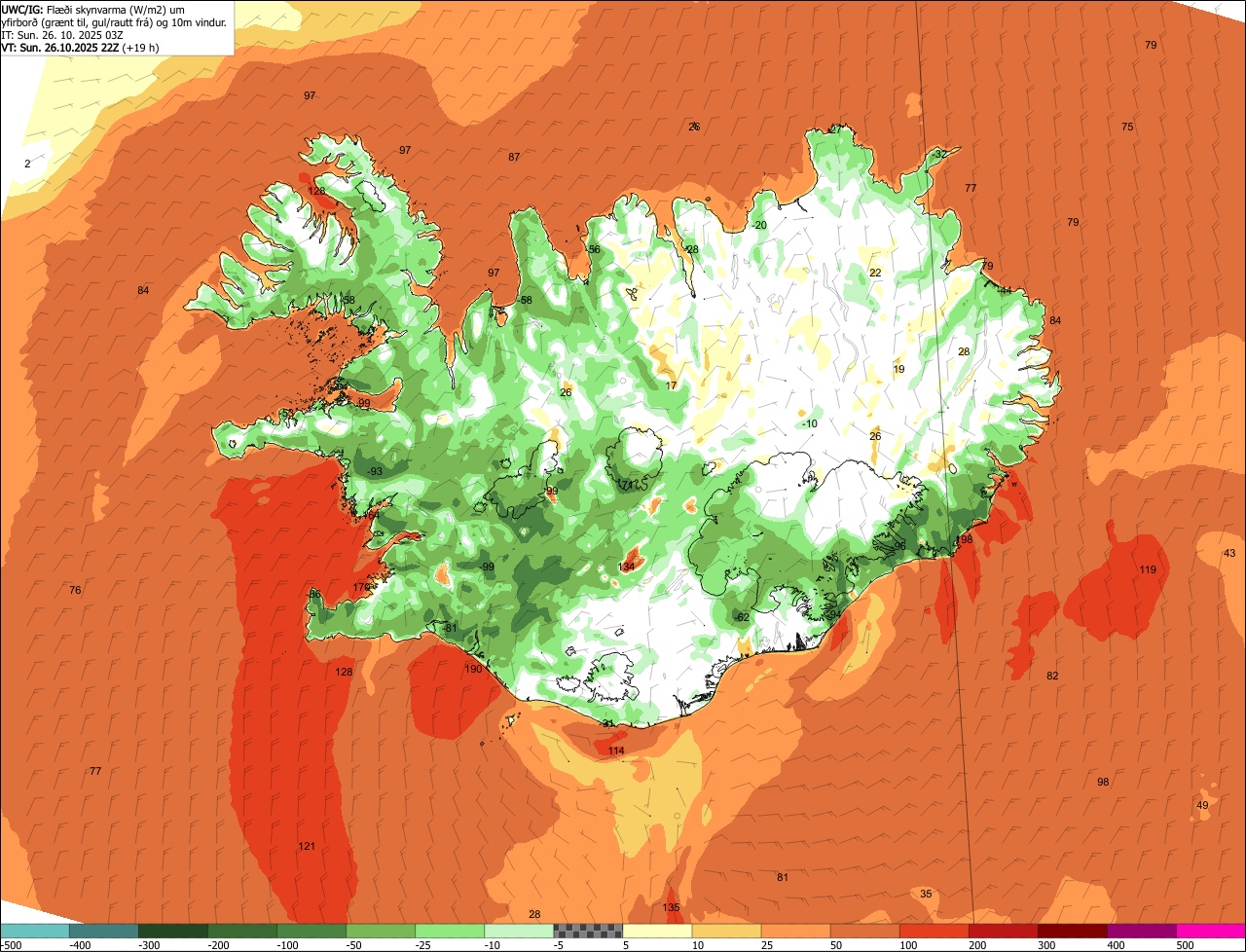Click the '500' legend scale label
This screenshot has width=1246, height=952.
(x=1185, y=945)
